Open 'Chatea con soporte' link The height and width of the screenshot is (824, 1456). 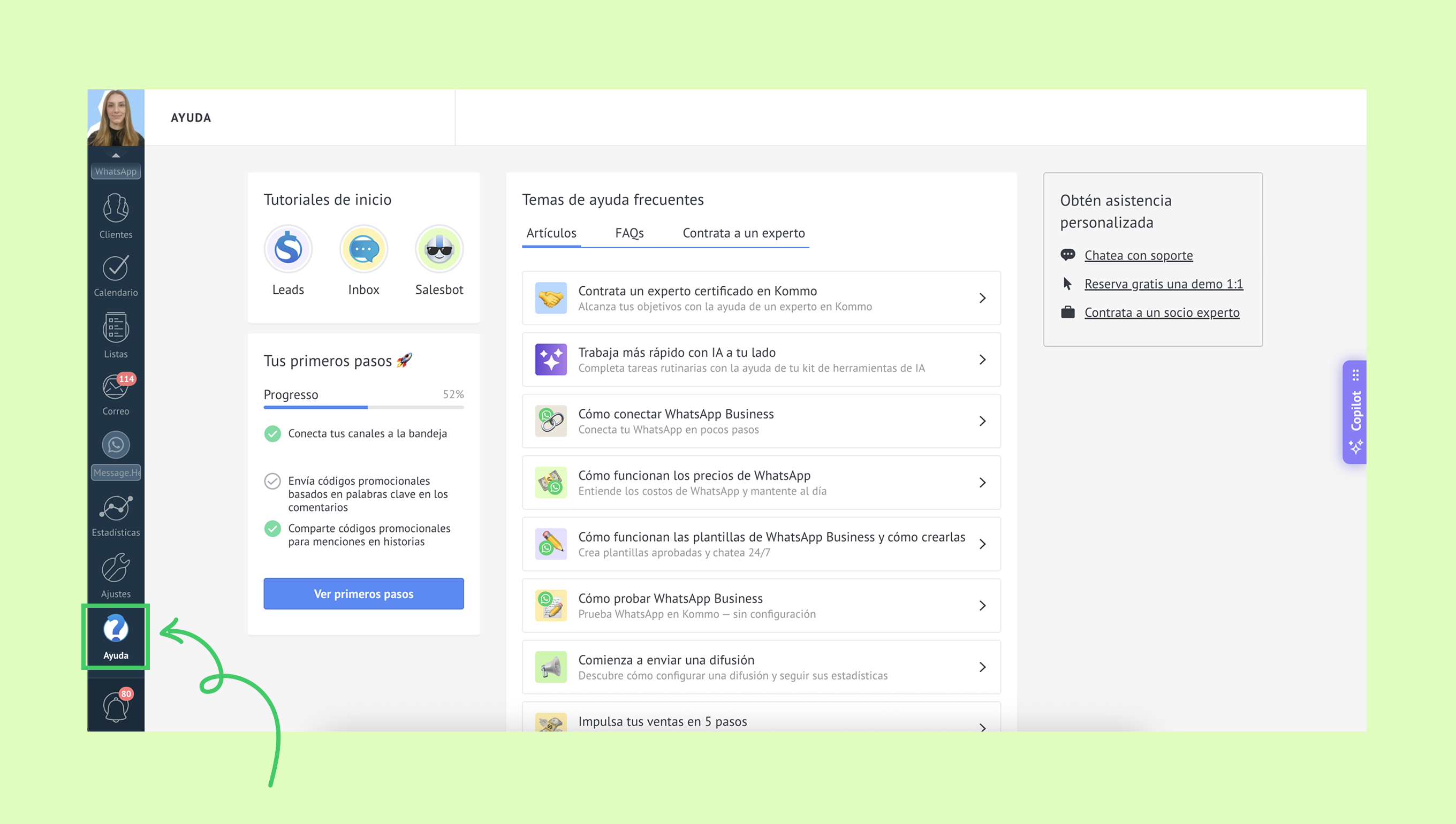coord(1138,255)
